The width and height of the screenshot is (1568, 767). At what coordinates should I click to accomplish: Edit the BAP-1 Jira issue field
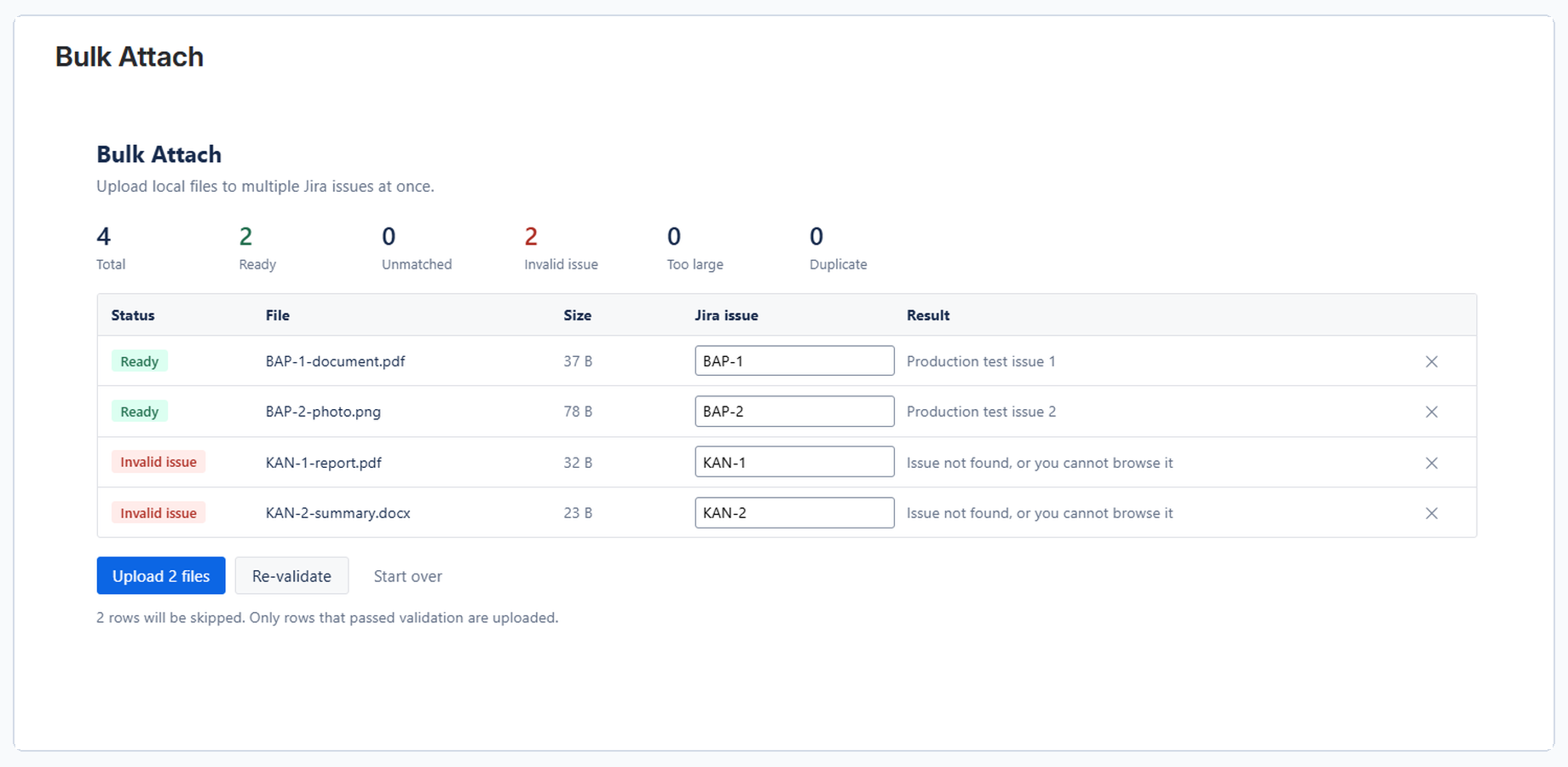[x=794, y=360]
